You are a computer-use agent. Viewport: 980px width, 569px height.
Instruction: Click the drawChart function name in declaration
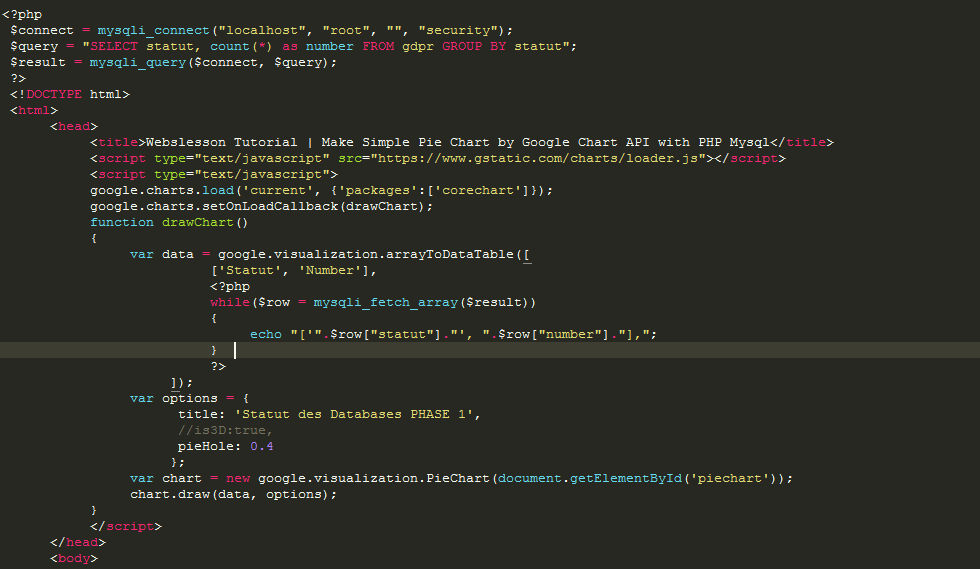(198, 223)
